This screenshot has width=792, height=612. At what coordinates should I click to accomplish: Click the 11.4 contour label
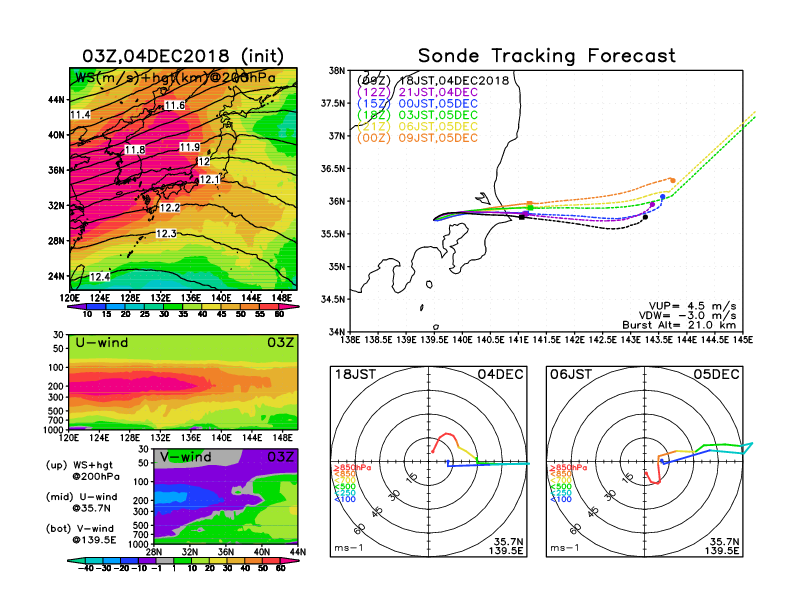tap(80, 115)
